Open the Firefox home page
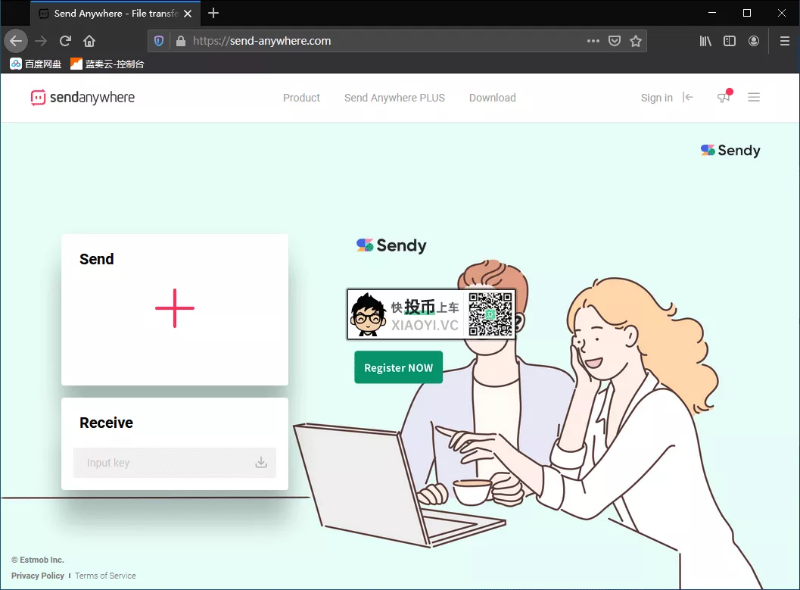 89,41
